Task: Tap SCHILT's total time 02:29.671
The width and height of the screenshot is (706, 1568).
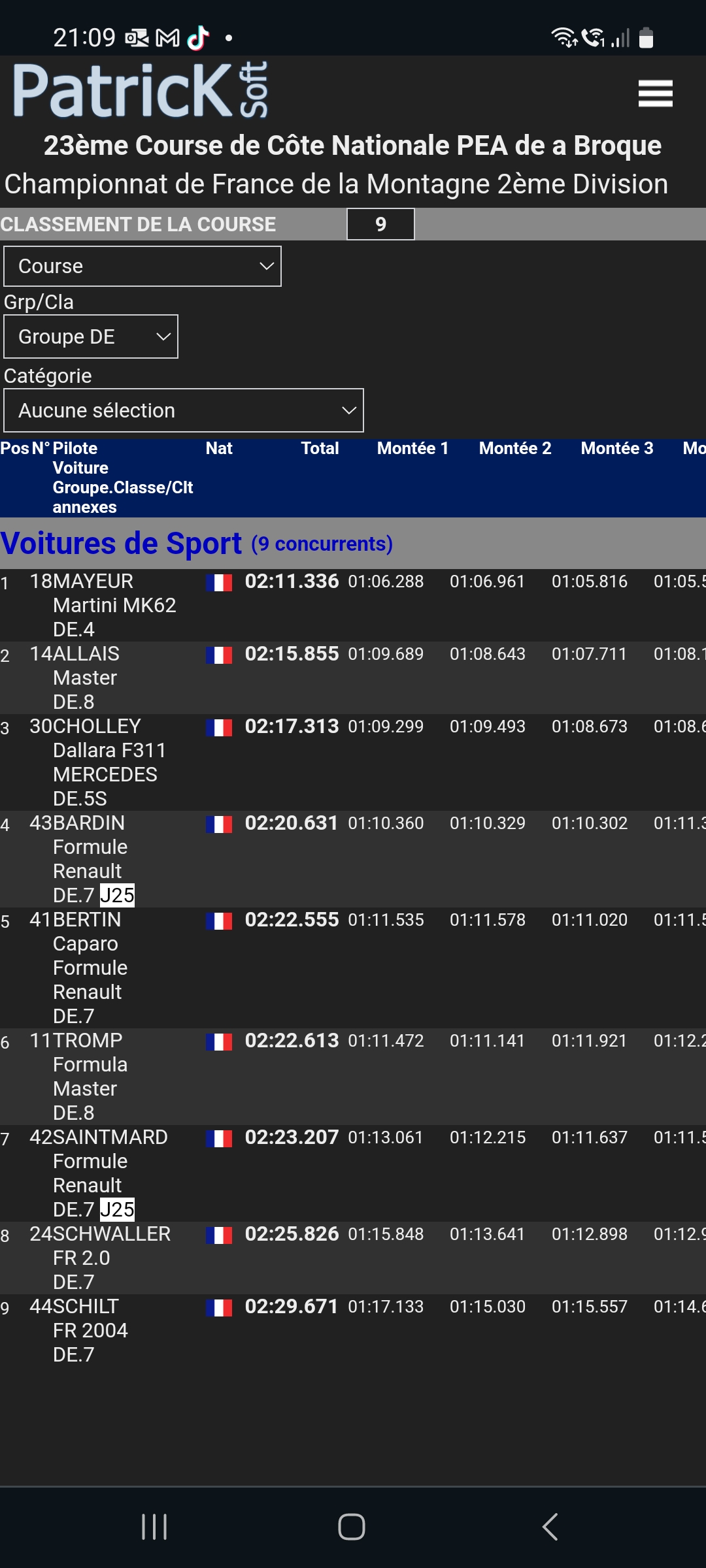Action: [292, 1307]
